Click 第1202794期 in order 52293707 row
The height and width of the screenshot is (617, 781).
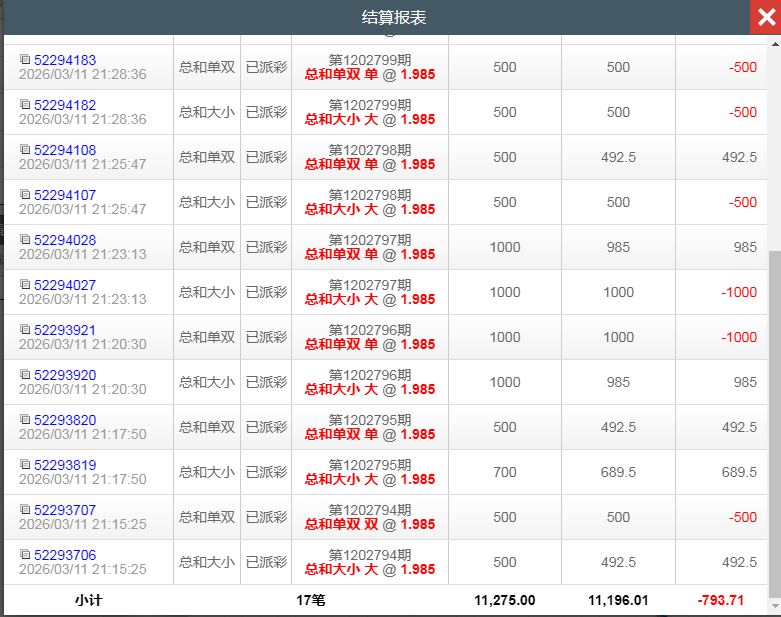[x=370, y=510]
